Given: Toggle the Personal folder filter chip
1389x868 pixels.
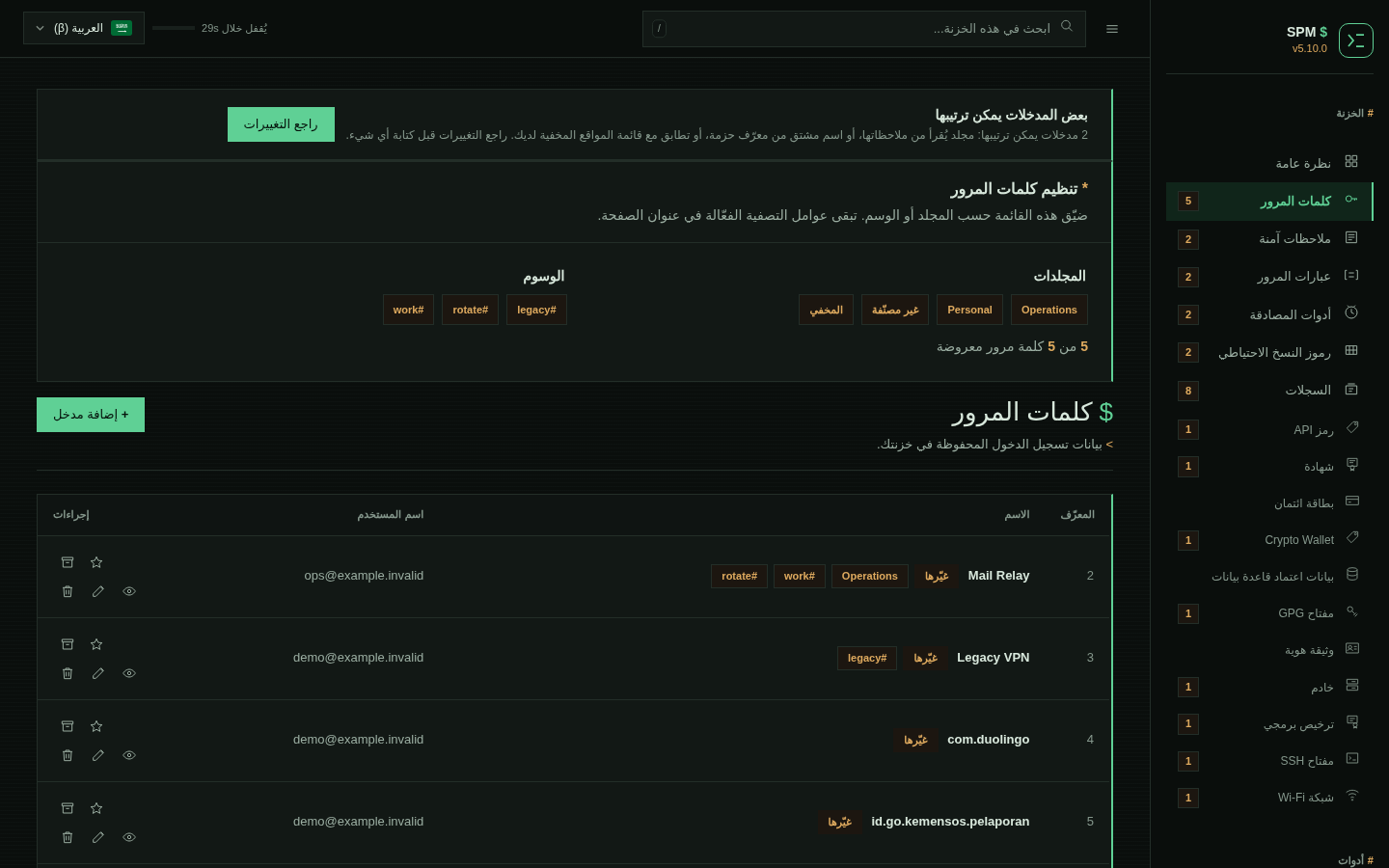Looking at the screenshot, I should [x=969, y=310].
